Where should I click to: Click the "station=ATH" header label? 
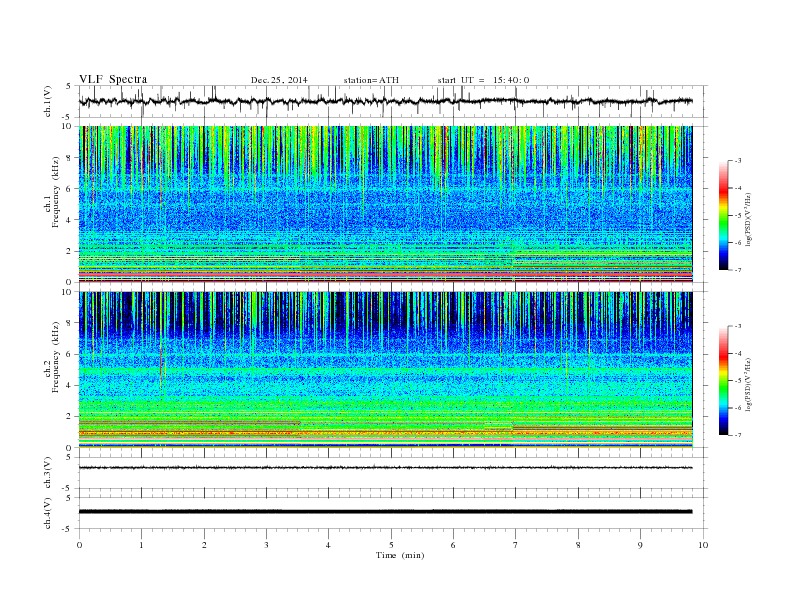371,80
